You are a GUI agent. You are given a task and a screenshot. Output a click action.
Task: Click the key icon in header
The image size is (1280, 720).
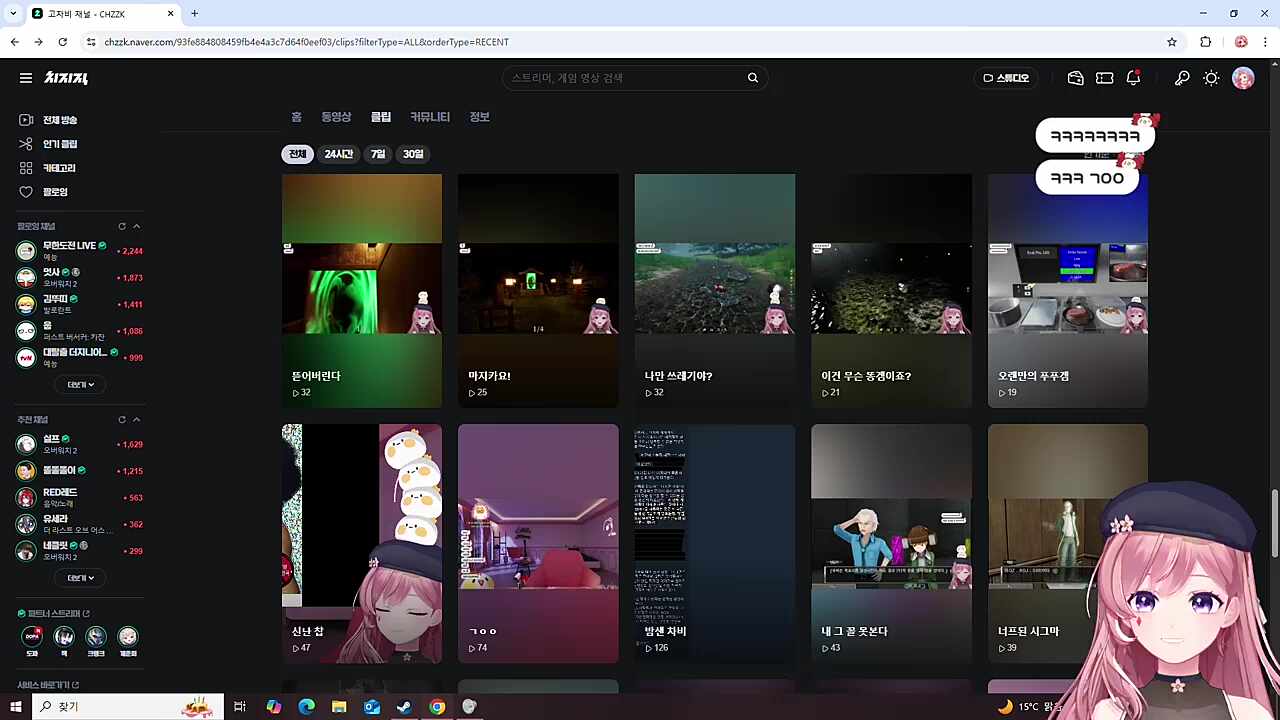coord(1182,78)
